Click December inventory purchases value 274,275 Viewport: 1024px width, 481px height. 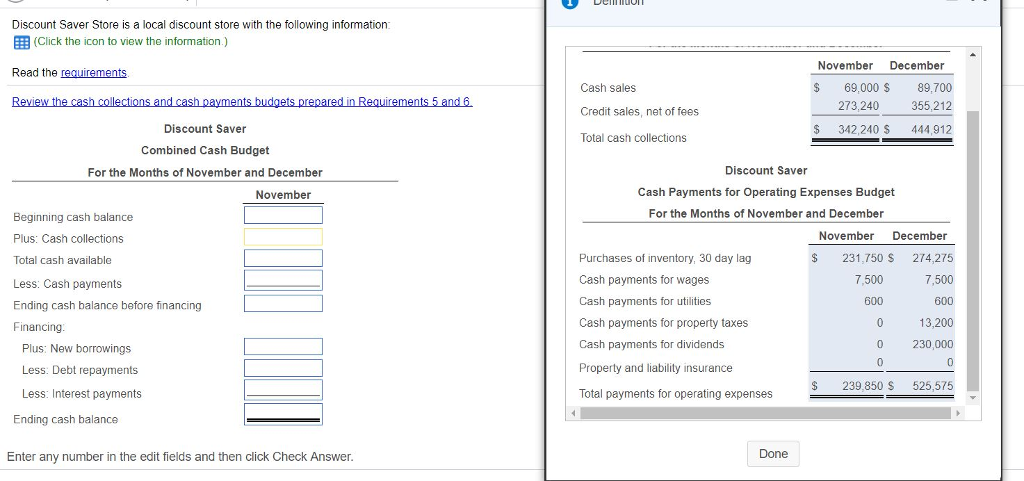[933, 258]
